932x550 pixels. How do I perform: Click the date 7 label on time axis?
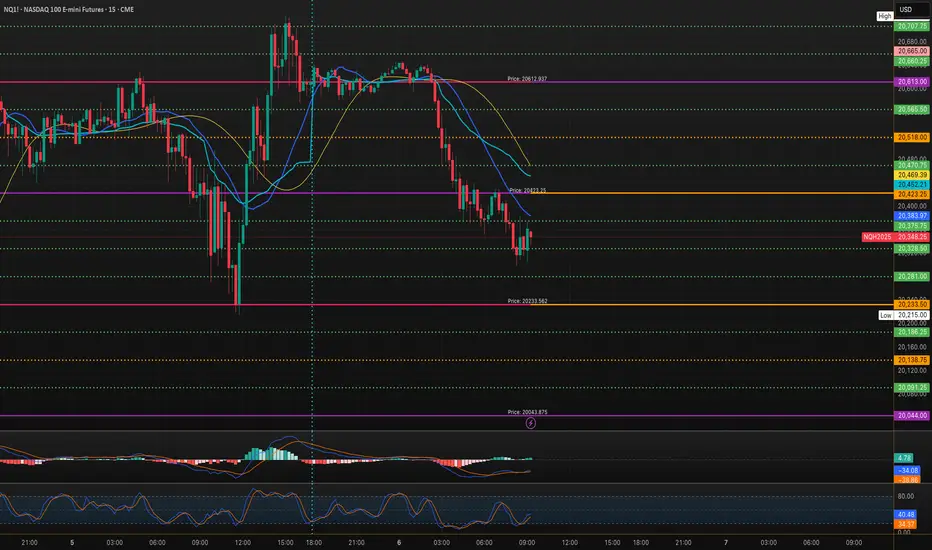tap(726, 543)
